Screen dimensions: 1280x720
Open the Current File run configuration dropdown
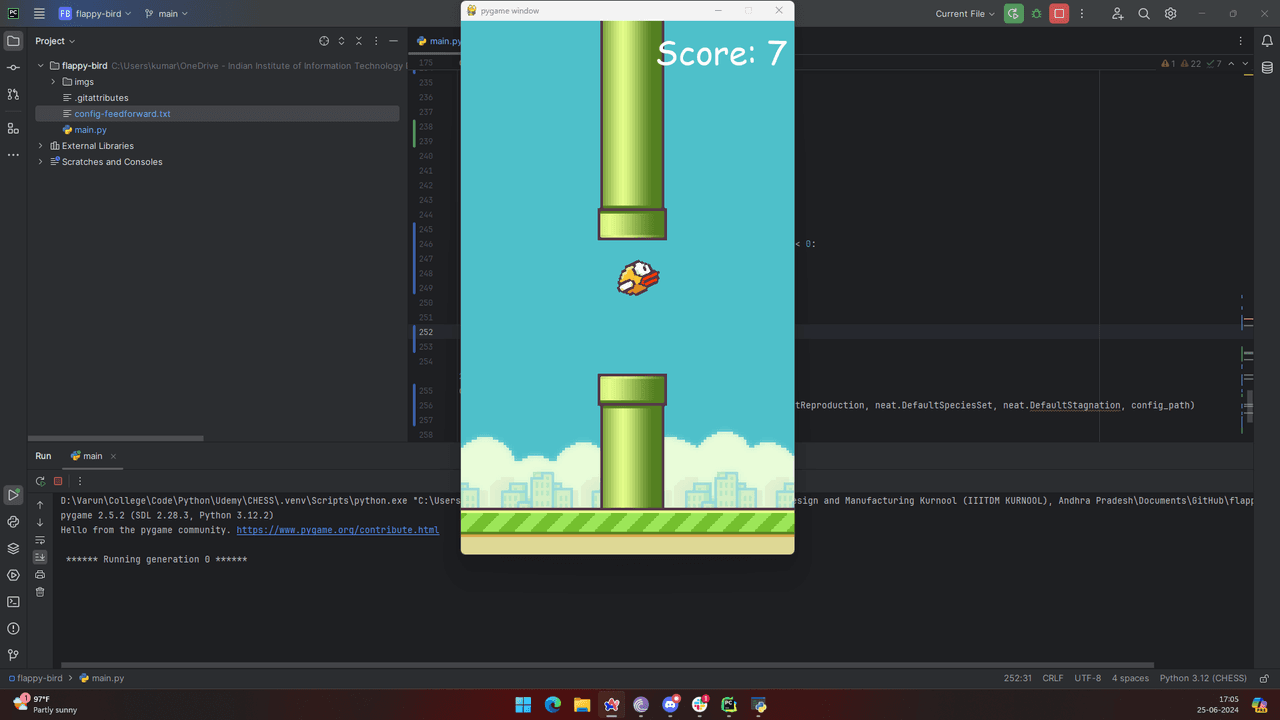965,14
